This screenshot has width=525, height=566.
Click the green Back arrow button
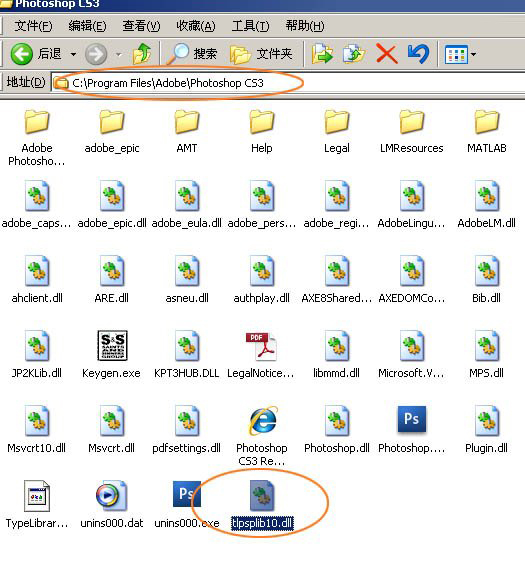[22, 54]
